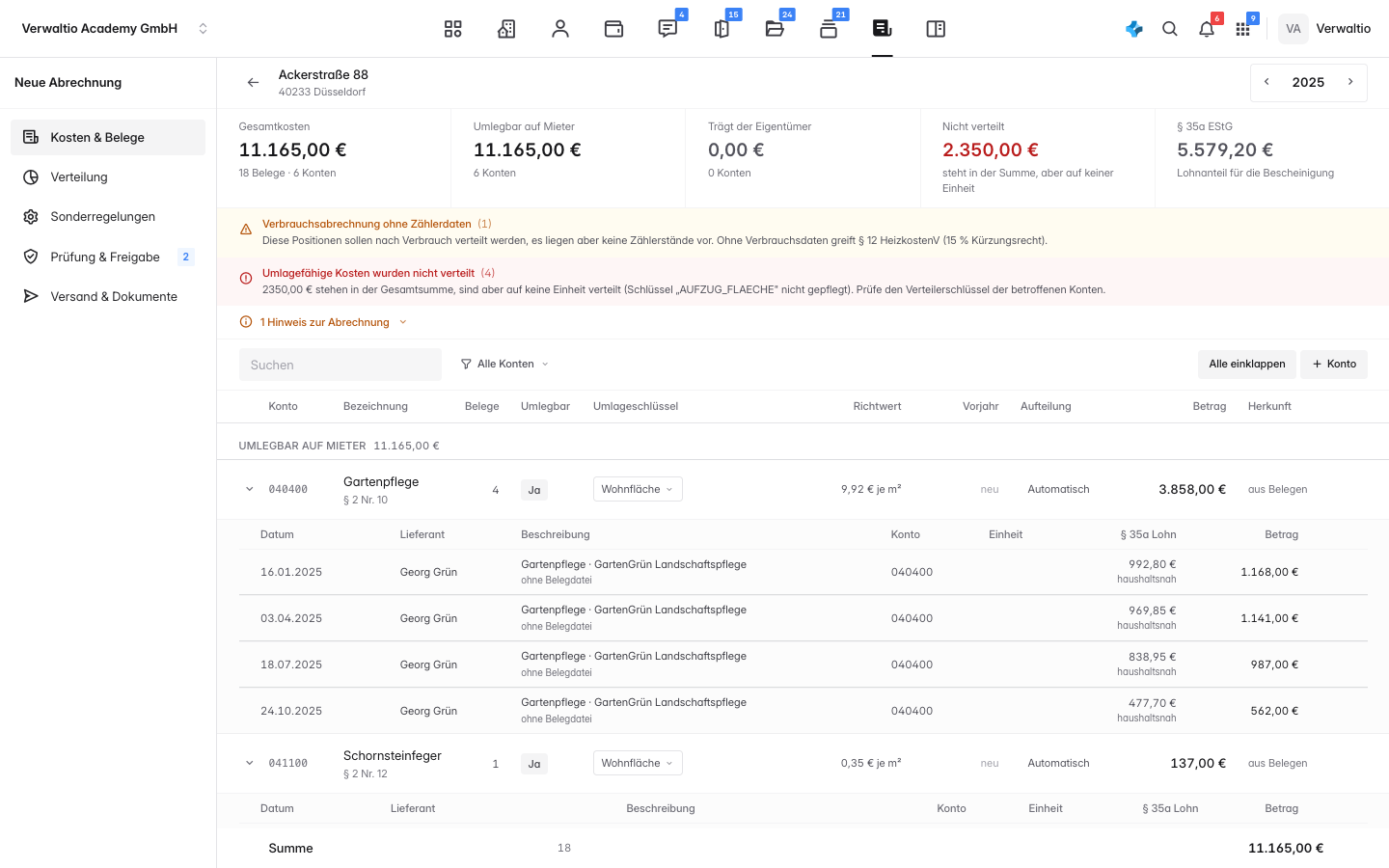Open the apps grid launcher icon

click(x=1242, y=29)
